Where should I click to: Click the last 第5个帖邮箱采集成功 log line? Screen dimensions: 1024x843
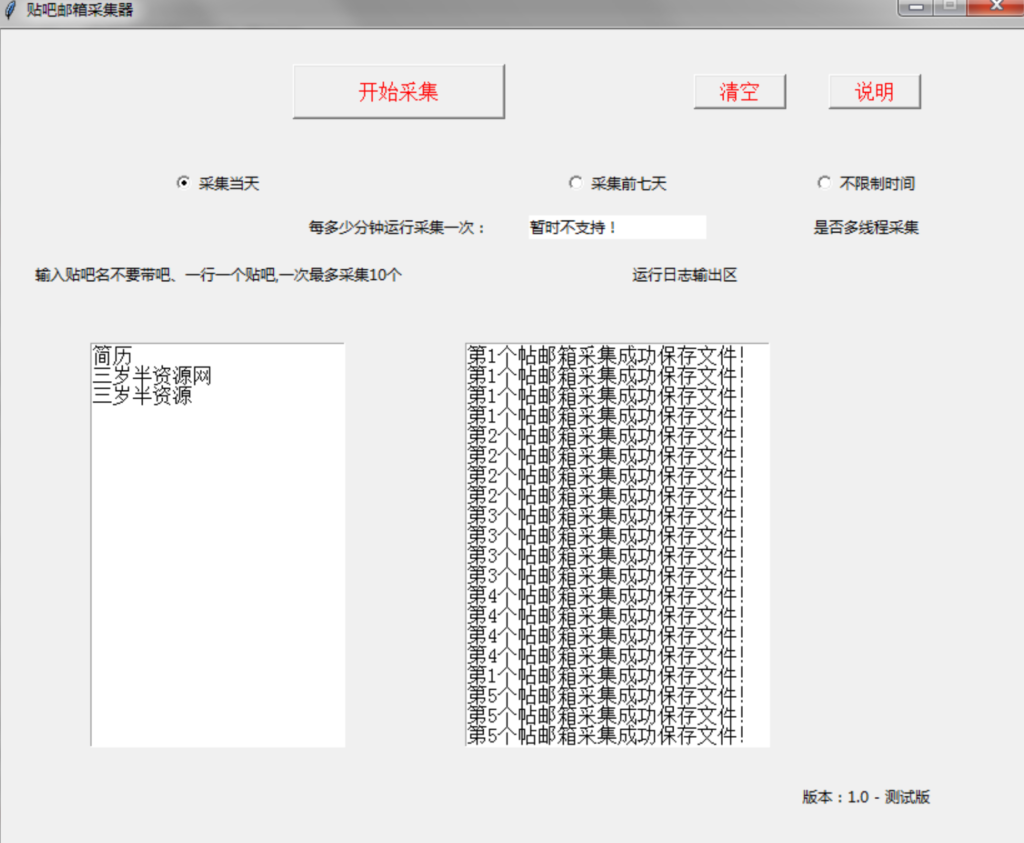[x=606, y=735]
